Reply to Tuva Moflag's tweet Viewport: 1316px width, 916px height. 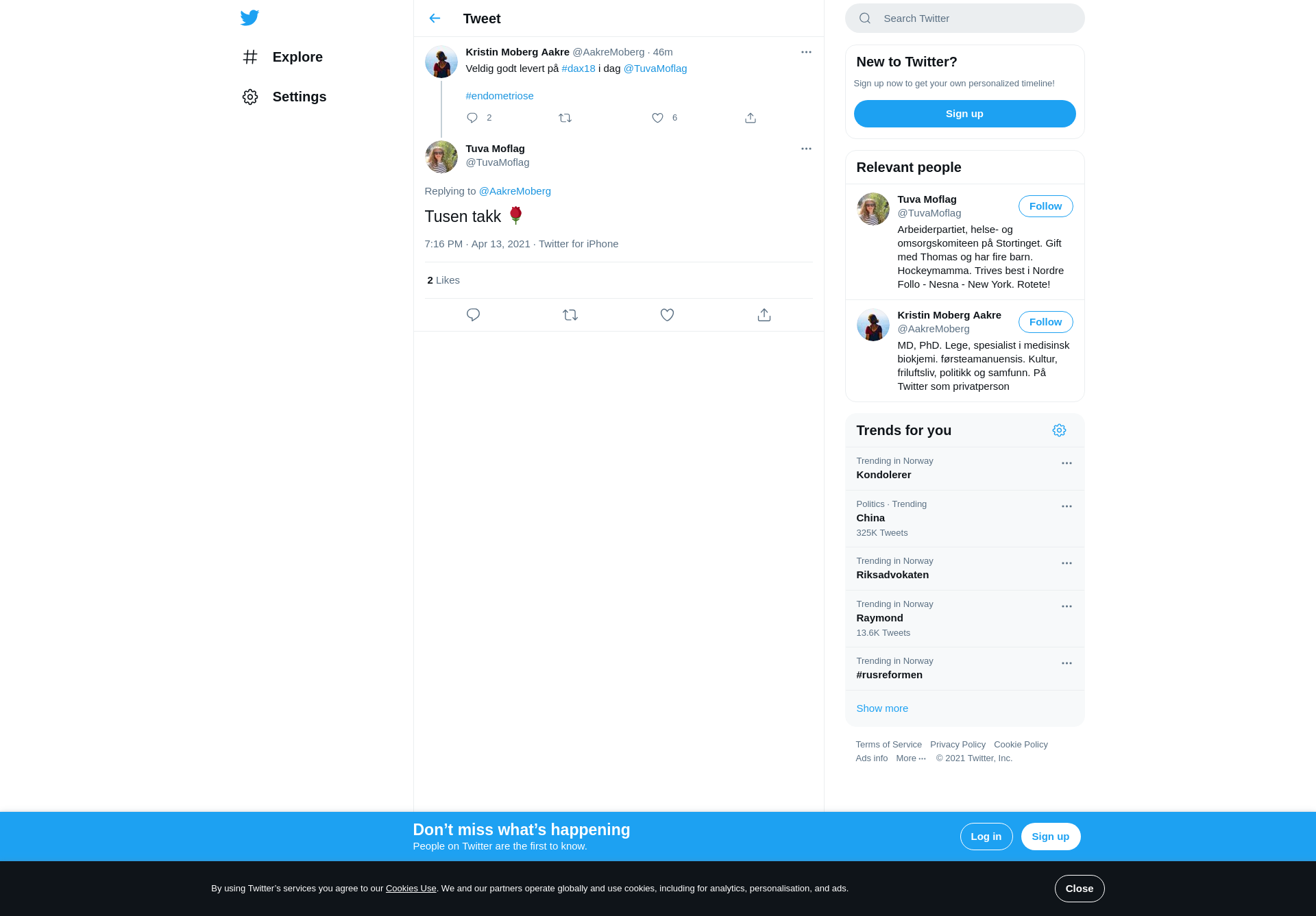[473, 315]
